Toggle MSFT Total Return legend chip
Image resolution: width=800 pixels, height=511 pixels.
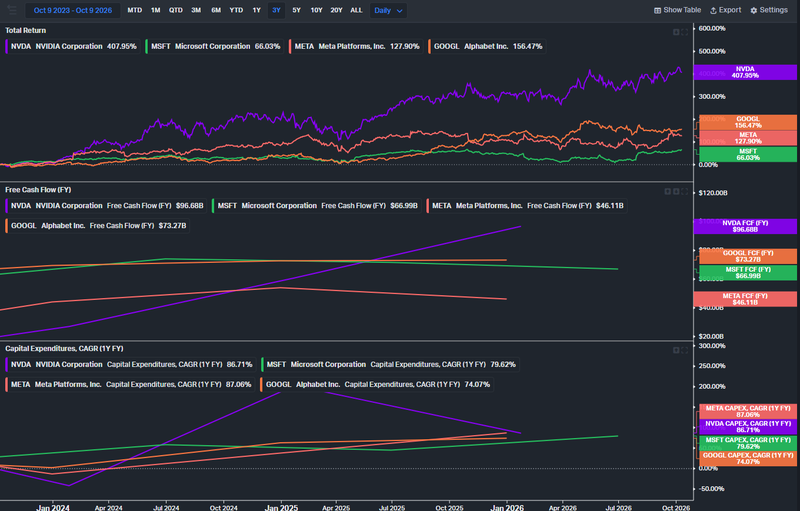click(214, 46)
